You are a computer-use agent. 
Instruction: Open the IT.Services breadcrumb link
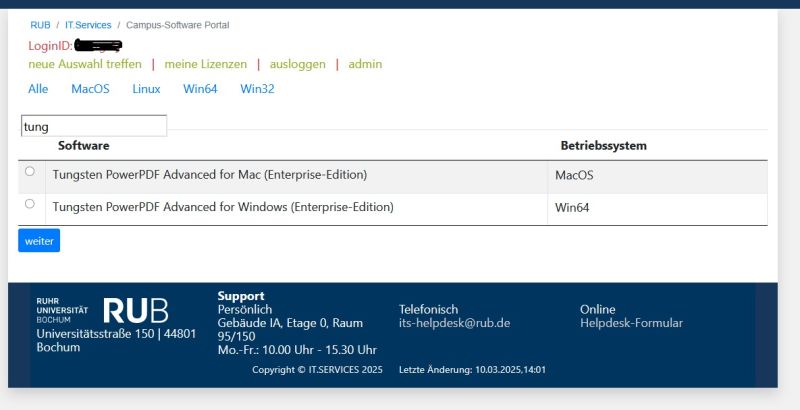(88, 25)
